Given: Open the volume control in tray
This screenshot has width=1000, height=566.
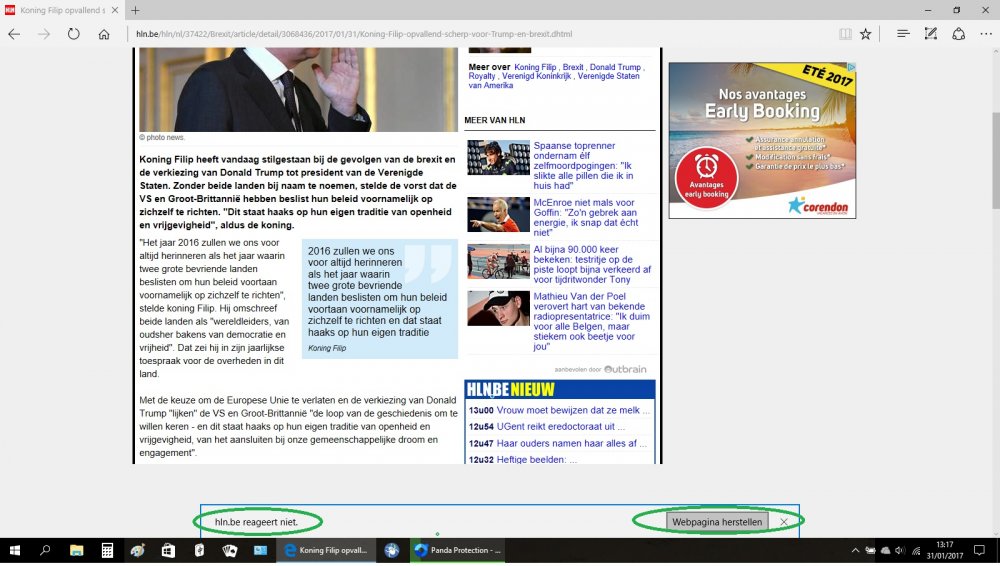Looking at the screenshot, I should point(900,550).
